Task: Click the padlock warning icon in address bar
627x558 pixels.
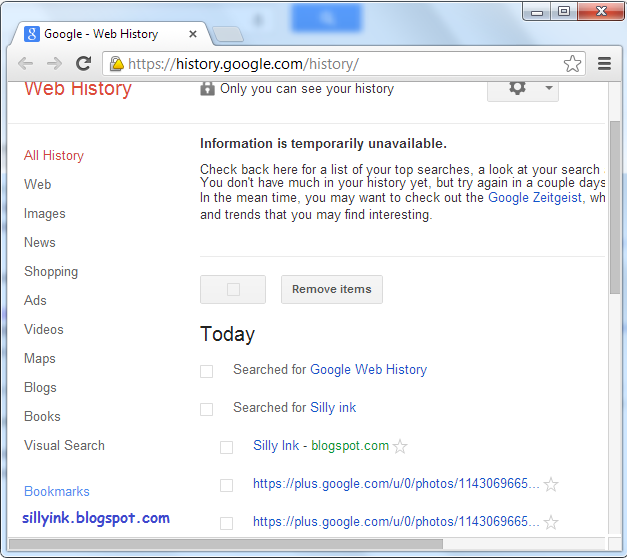Action: tap(116, 64)
